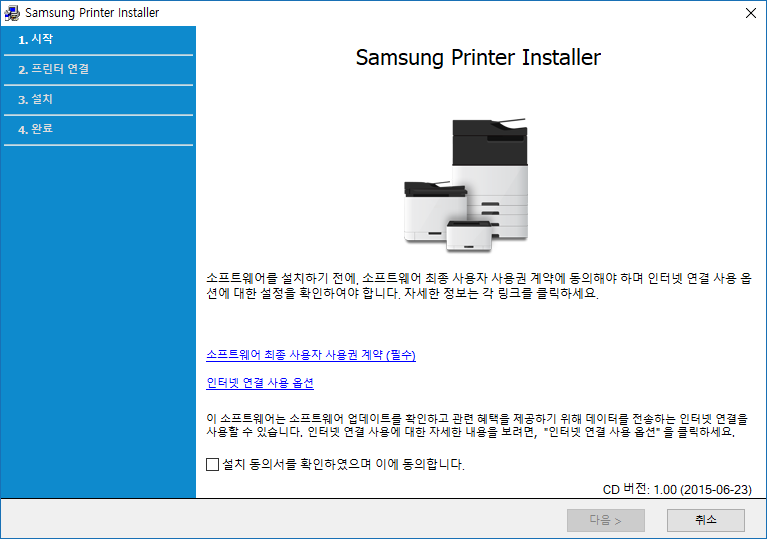Click the paragraph starting 이 소프트웨어는 소프트웨어 업데이트를
This screenshot has height=539, width=767.
tap(477, 425)
